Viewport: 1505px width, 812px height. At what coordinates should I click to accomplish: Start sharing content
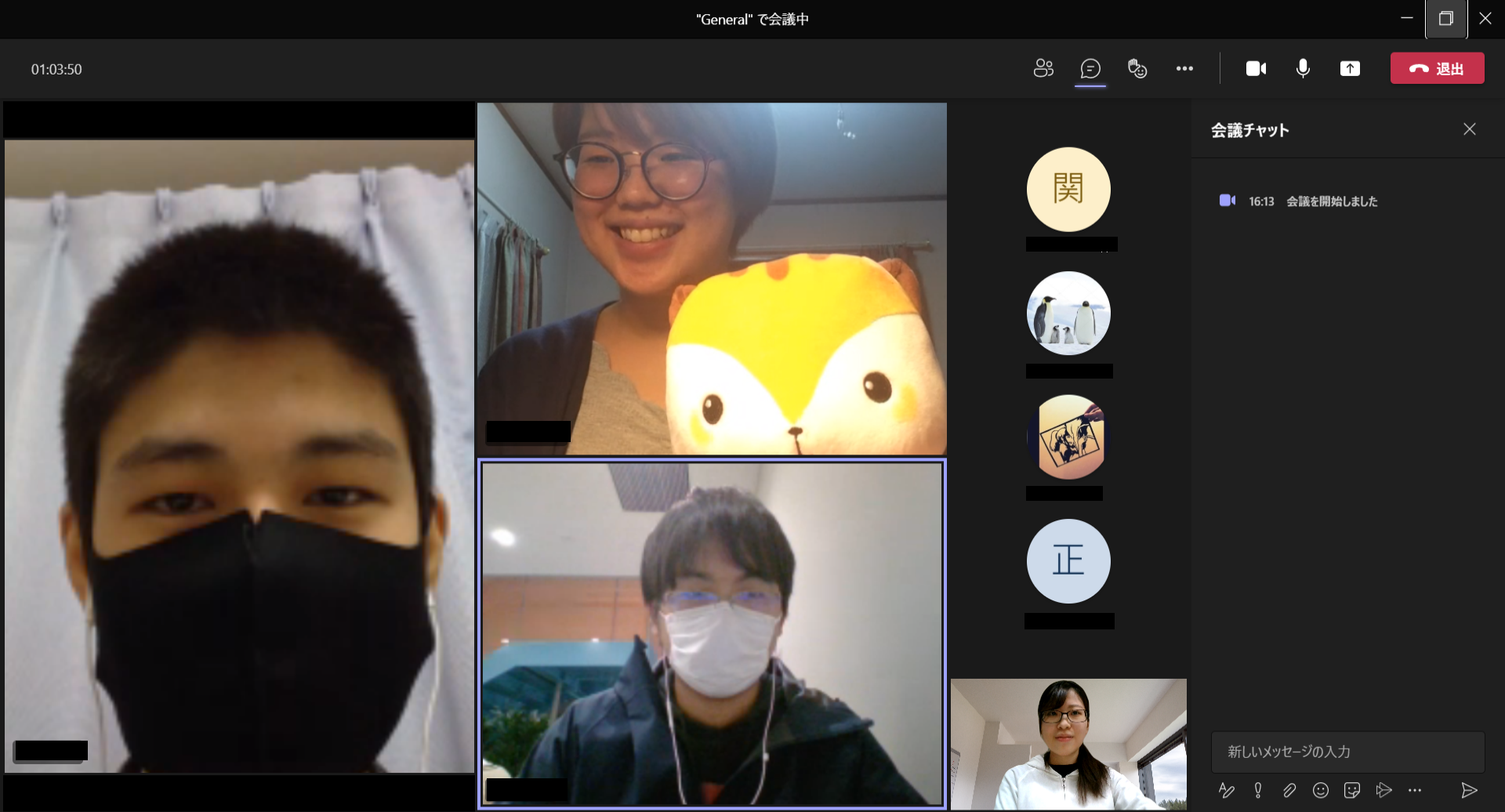point(1350,68)
